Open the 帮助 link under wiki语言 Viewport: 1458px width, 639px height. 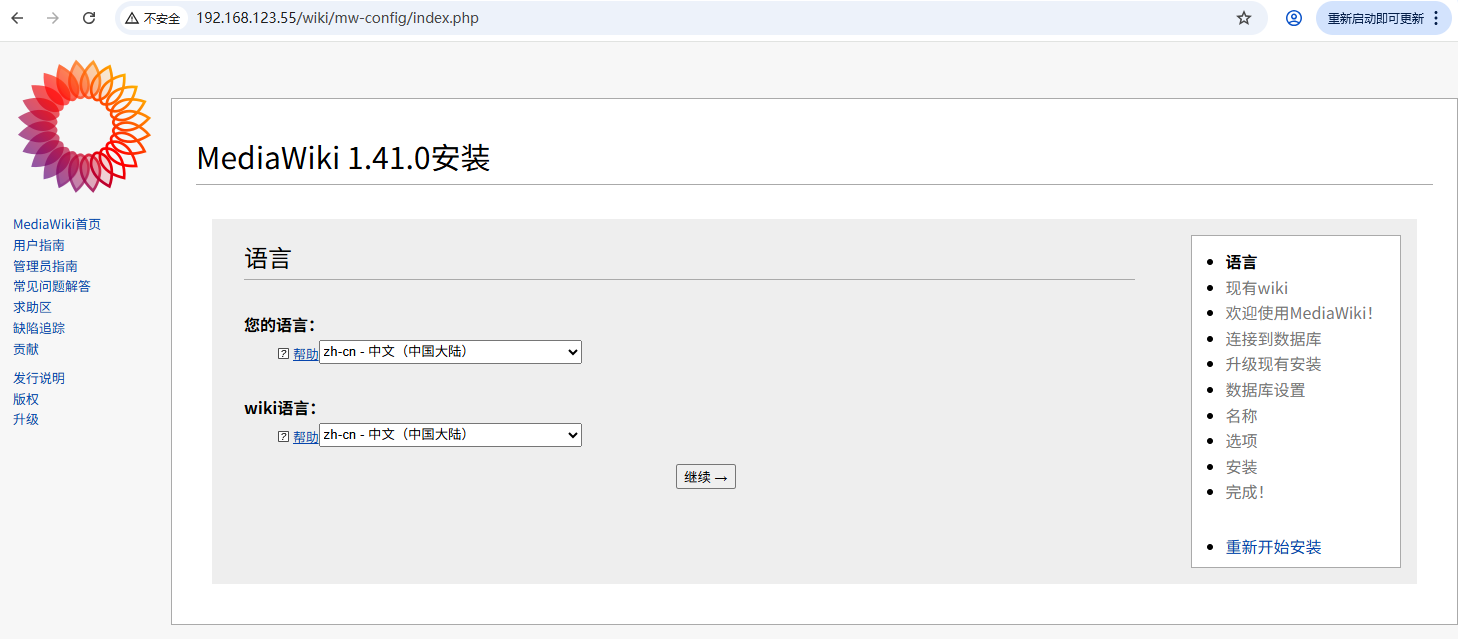click(305, 437)
